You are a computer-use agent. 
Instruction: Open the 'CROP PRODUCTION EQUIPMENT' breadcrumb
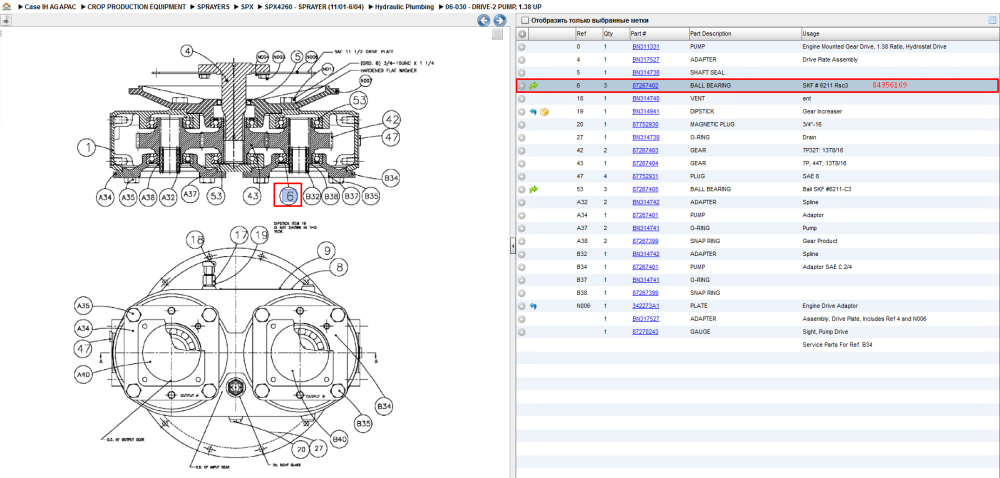point(137,6)
